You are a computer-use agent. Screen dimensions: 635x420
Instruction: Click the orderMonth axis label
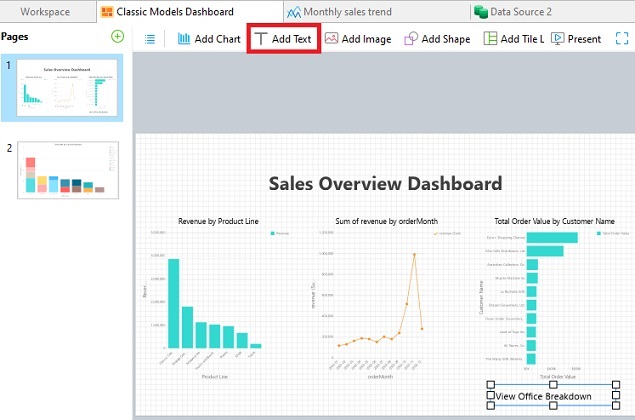pos(380,377)
